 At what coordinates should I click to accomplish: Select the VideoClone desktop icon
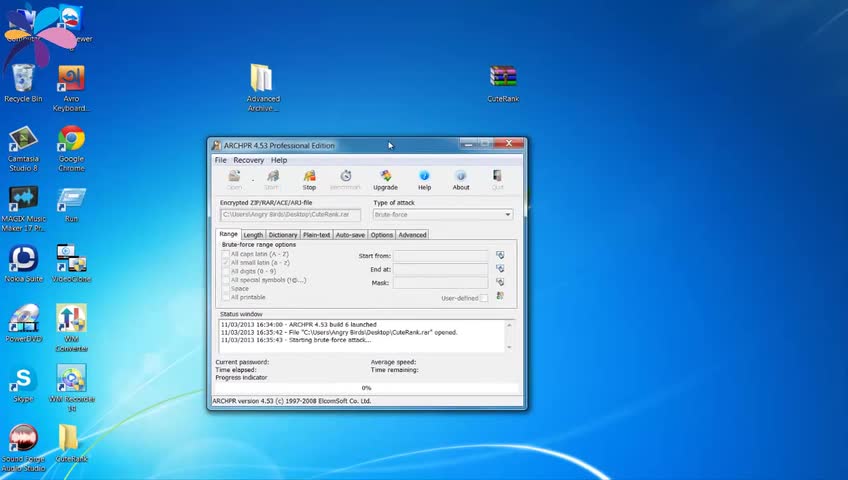(71, 258)
